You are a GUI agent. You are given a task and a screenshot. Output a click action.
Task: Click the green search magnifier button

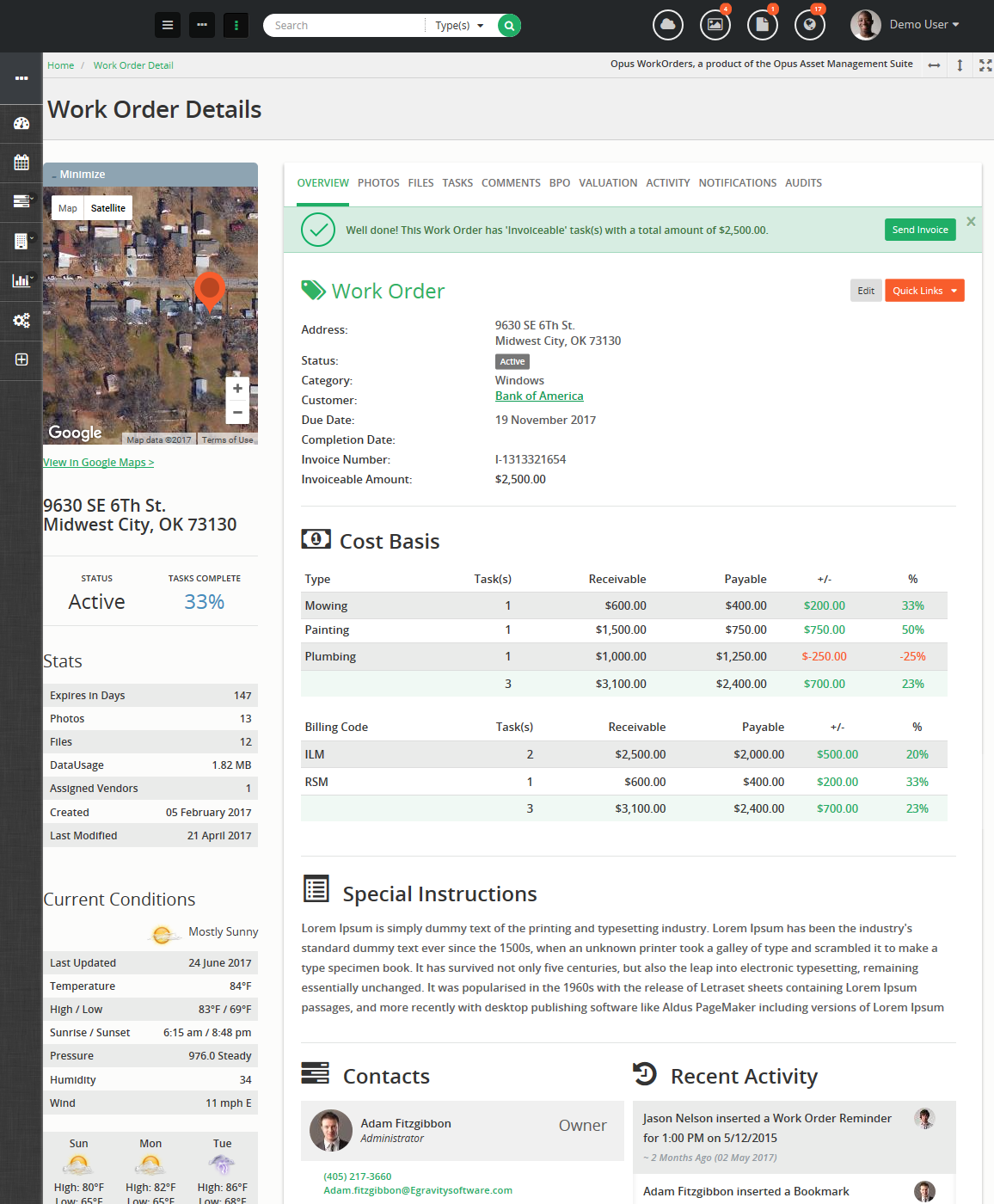(509, 26)
